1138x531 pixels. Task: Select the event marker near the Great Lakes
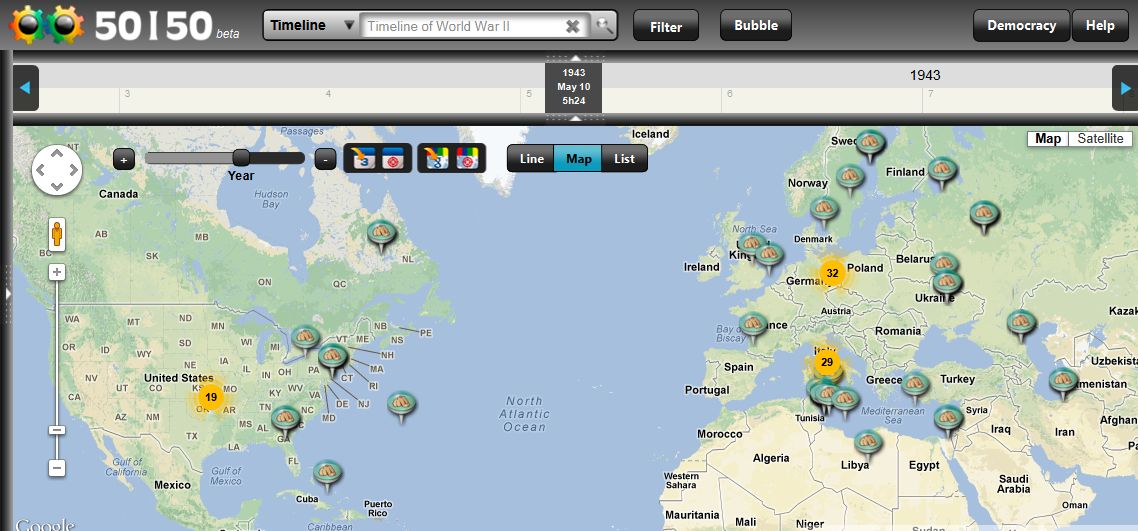(306, 338)
